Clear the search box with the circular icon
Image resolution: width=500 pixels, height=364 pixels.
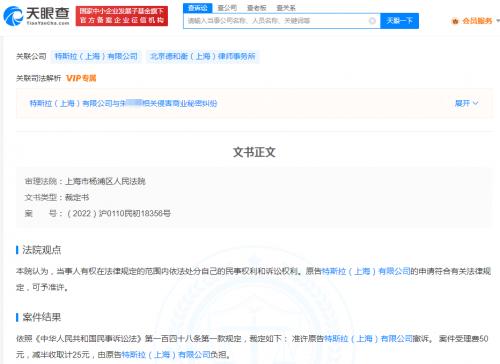(x=372, y=21)
